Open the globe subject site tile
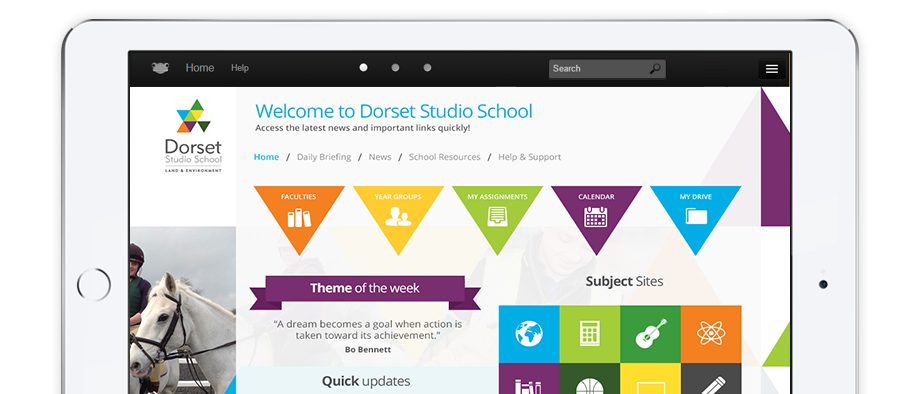 pyautogui.click(x=529, y=334)
